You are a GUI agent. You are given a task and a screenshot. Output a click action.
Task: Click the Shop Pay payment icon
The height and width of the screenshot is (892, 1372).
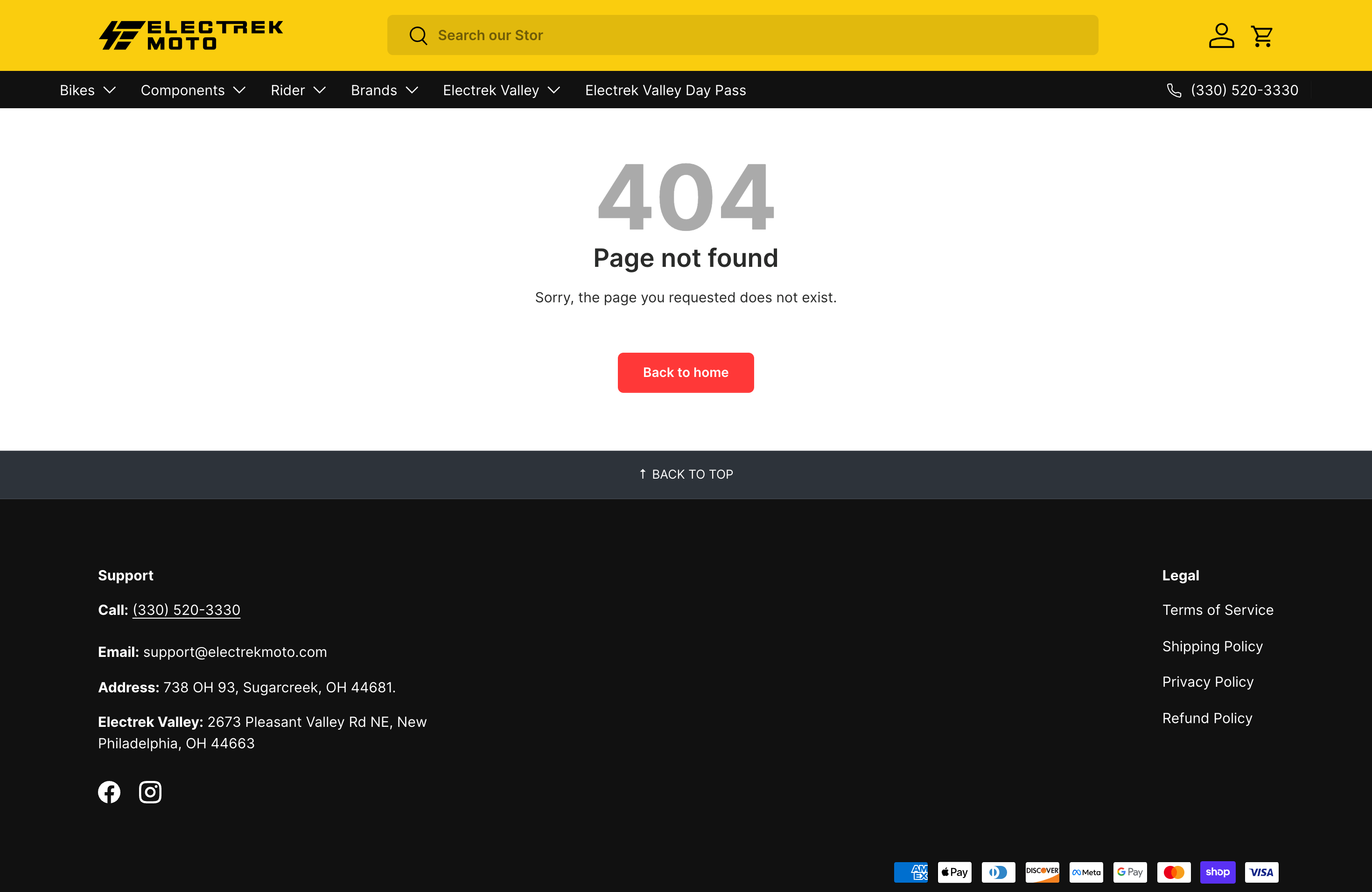[x=1218, y=872]
